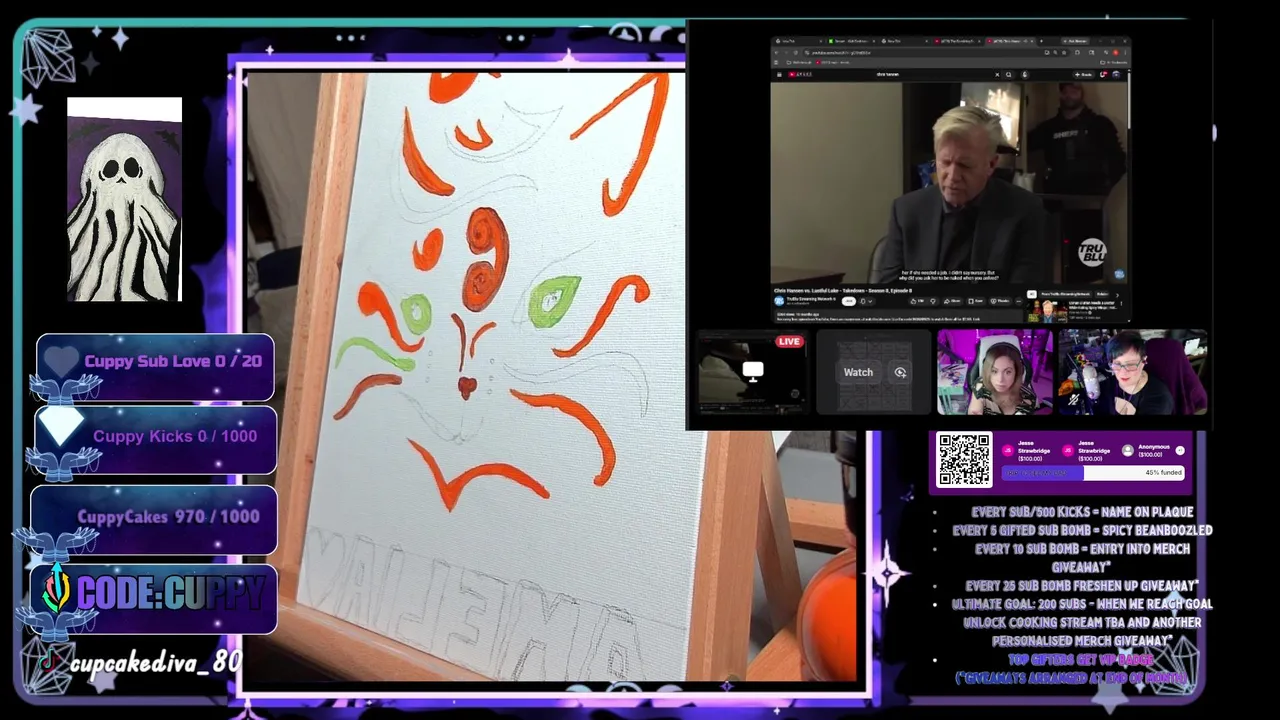
Task: Activate YouTube voice search microphone
Action: pos(1025,74)
